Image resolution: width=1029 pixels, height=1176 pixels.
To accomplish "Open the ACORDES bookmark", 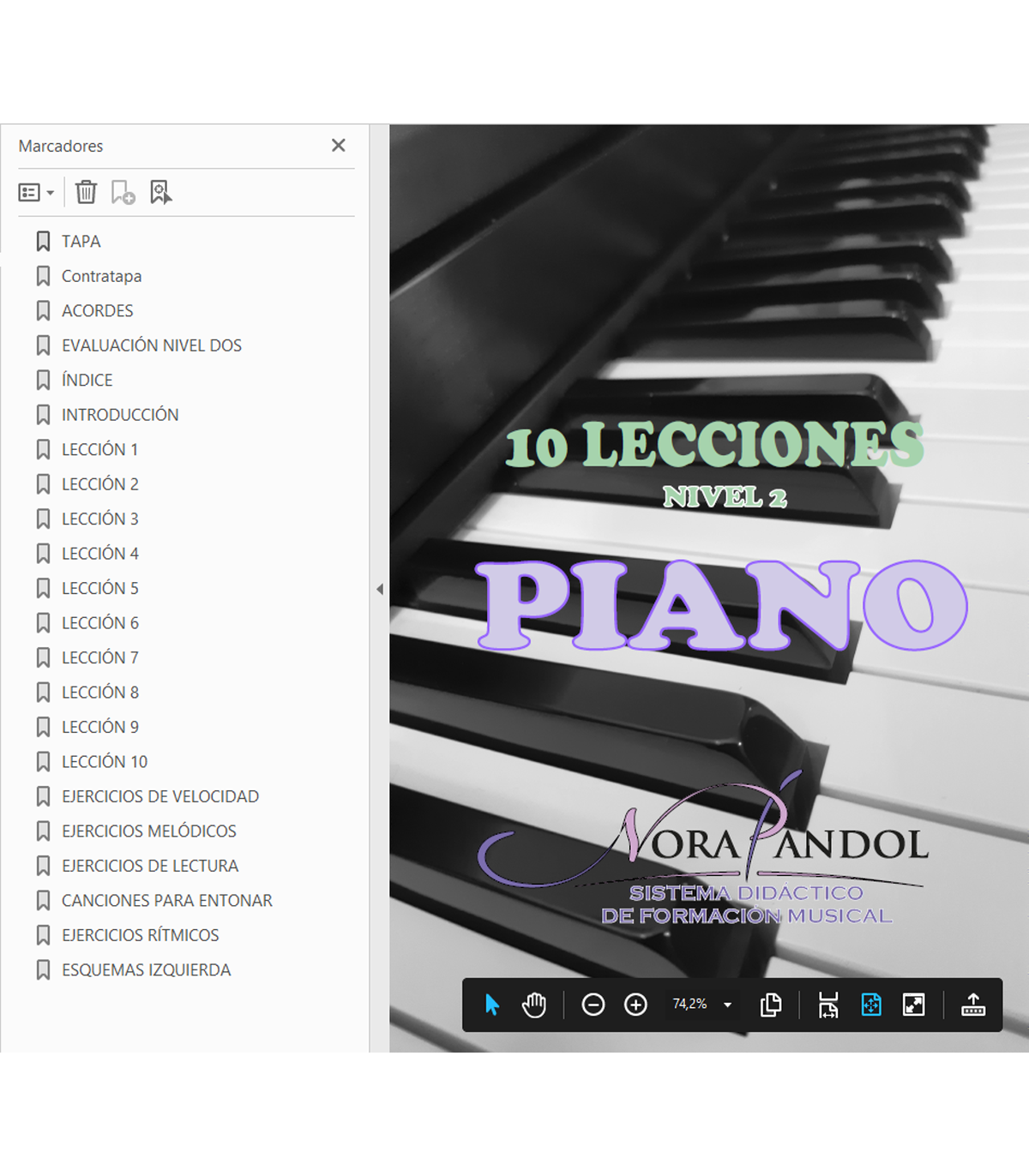I will point(97,311).
